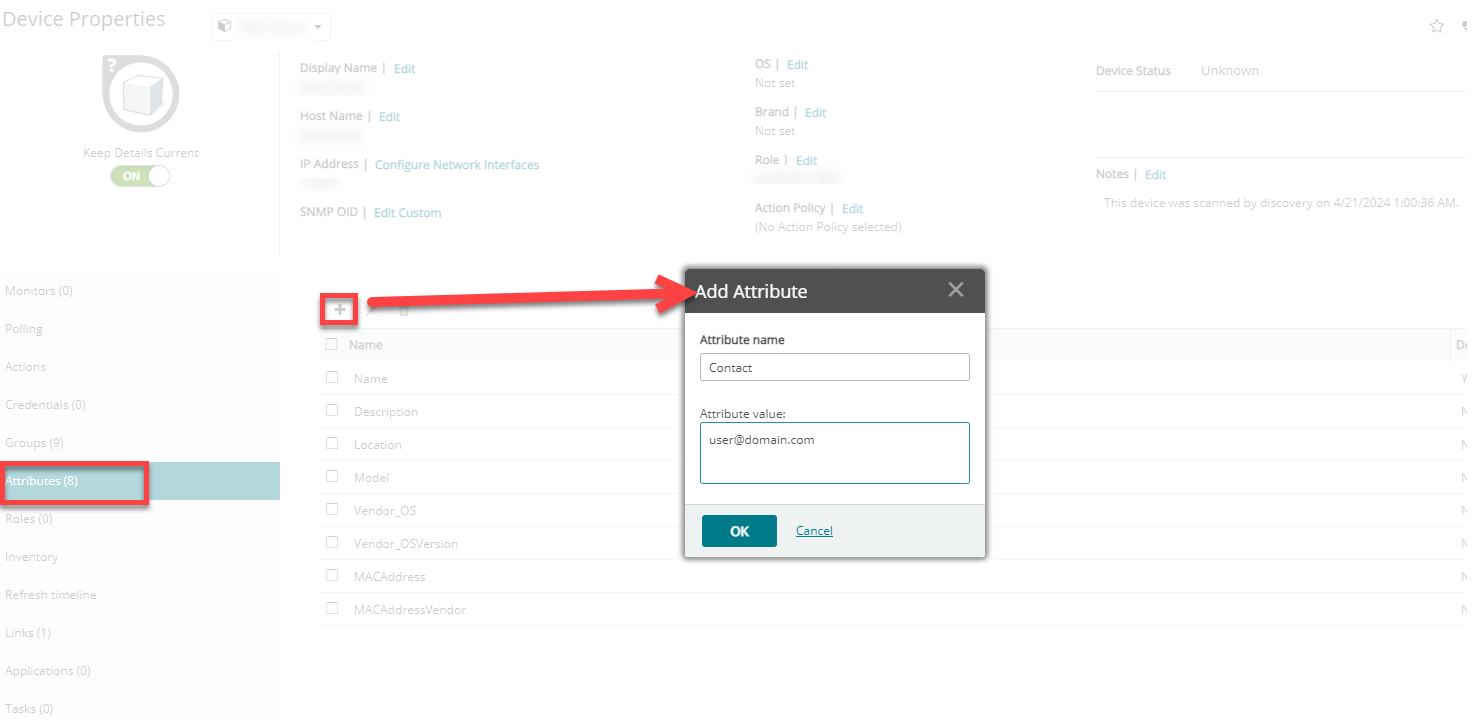Click Edit next to Host Name
The image size is (1477, 728).
pos(389,117)
